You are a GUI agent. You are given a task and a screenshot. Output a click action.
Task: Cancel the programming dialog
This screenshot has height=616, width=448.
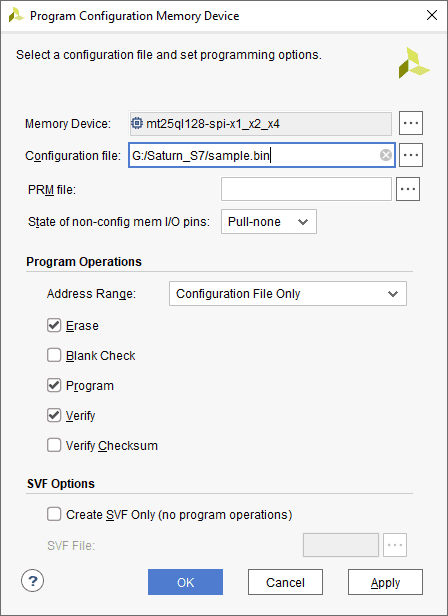(x=285, y=582)
